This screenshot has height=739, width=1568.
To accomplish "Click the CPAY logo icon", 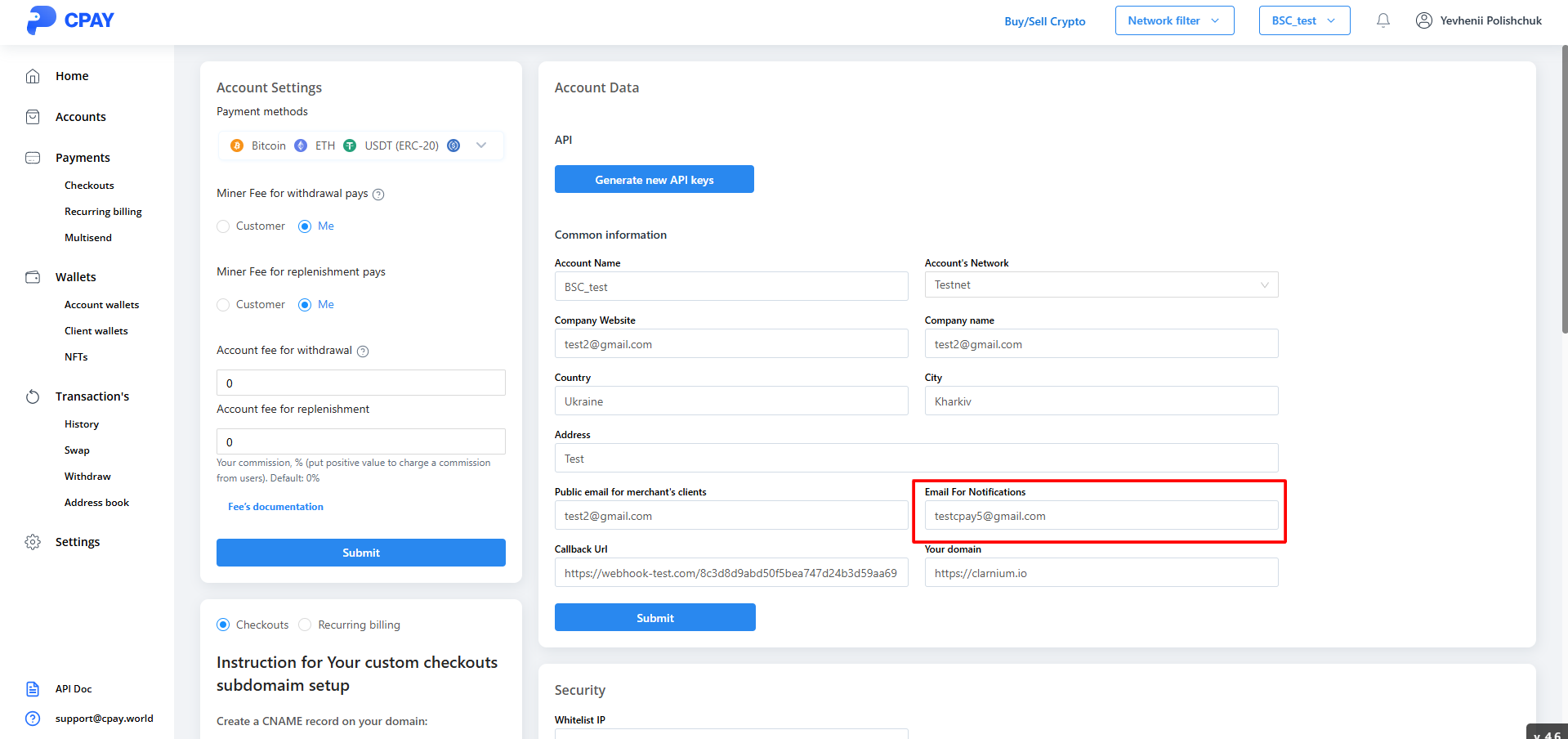I will [41, 20].
